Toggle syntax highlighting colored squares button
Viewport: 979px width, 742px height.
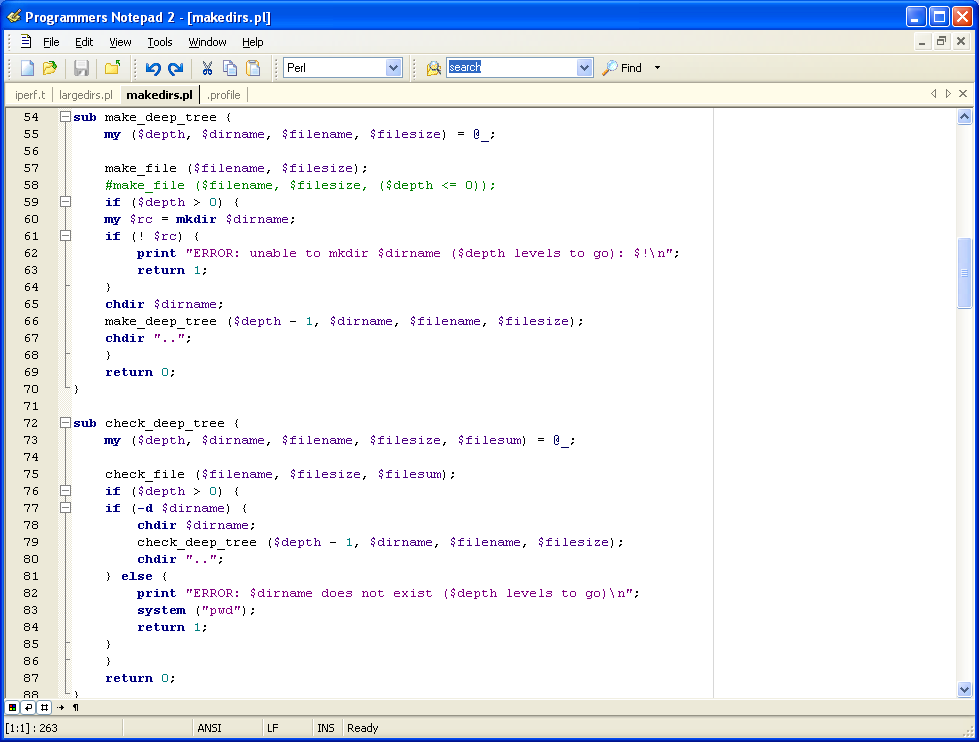[x=12, y=708]
